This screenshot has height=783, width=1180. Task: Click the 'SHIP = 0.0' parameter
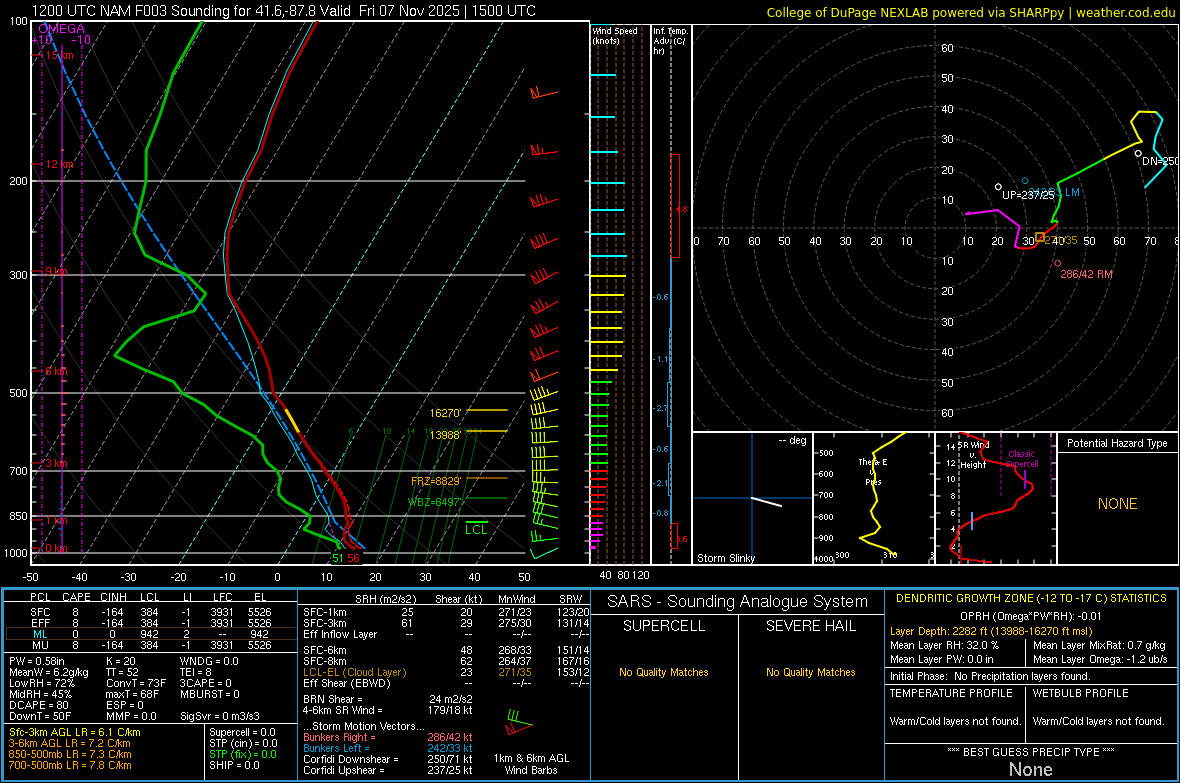pyautogui.click(x=234, y=765)
